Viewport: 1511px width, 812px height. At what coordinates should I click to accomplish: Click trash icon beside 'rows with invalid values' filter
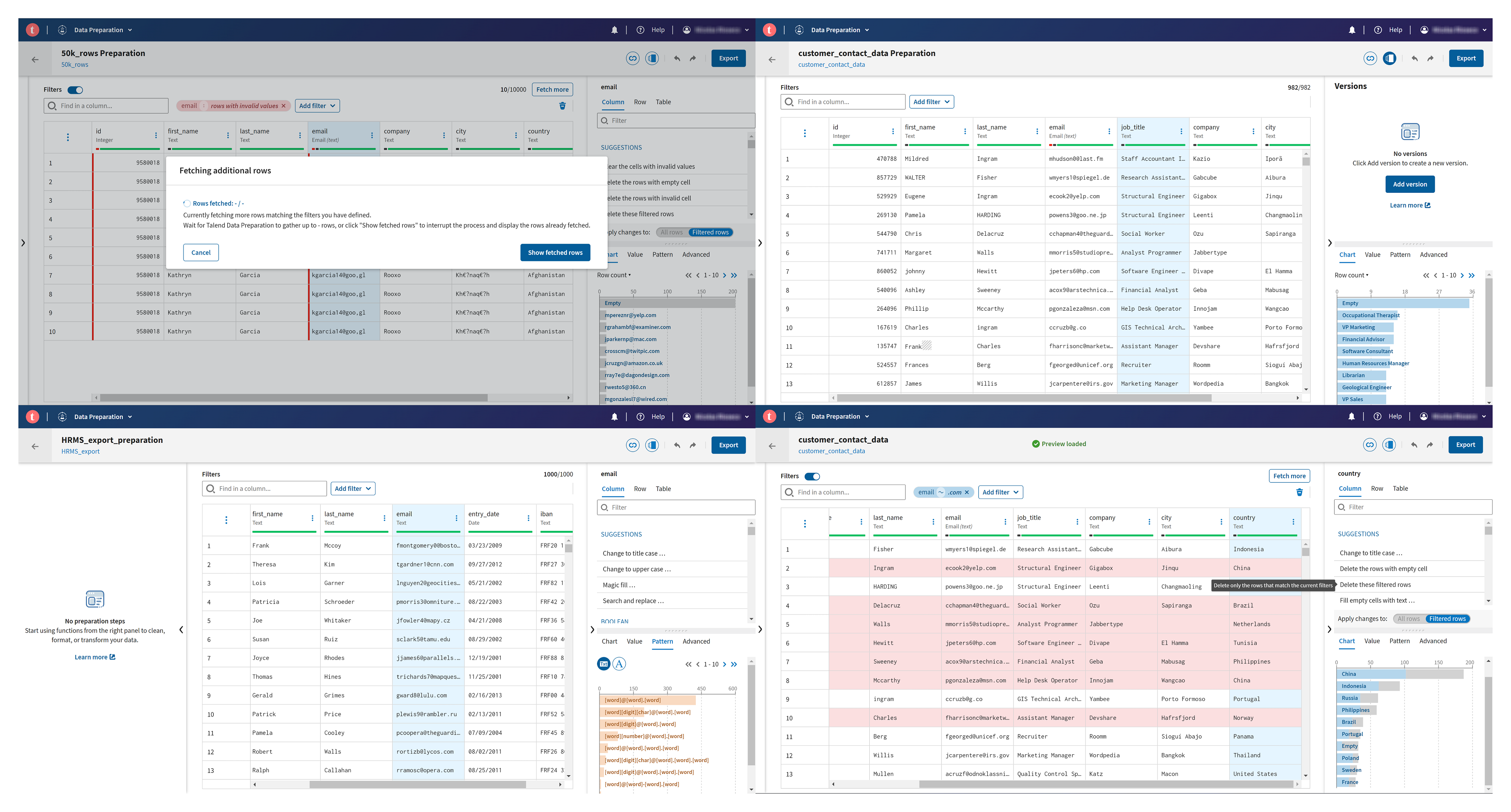(x=562, y=106)
